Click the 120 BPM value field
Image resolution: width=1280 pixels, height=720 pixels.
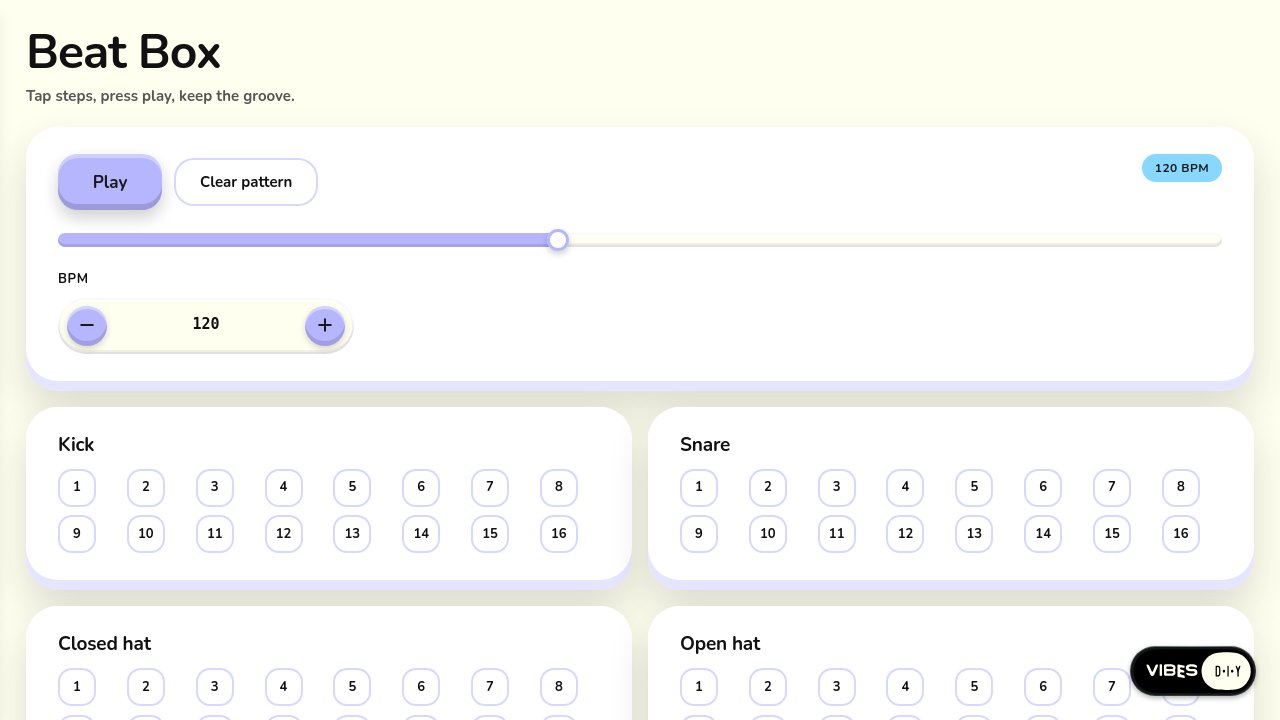coord(206,324)
